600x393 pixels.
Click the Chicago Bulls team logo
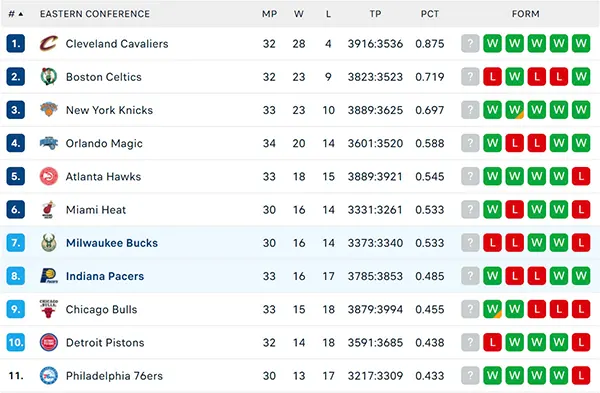coord(49,309)
